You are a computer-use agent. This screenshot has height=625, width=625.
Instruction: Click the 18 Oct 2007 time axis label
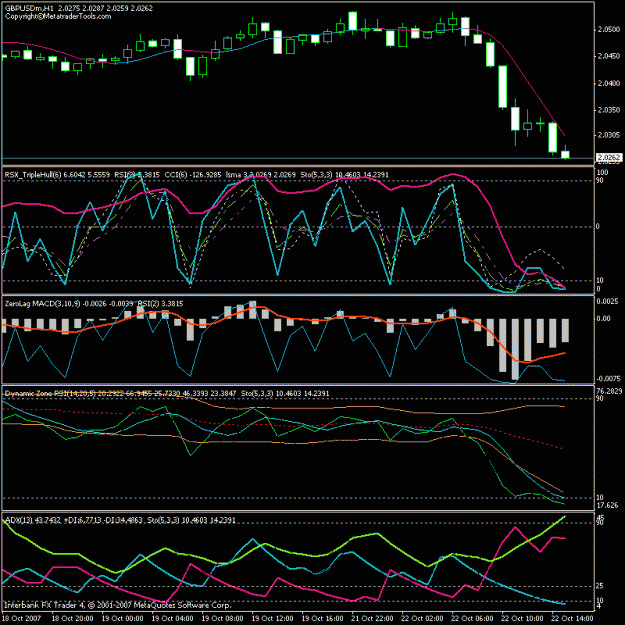pyautogui.click(x=22, y=618)
